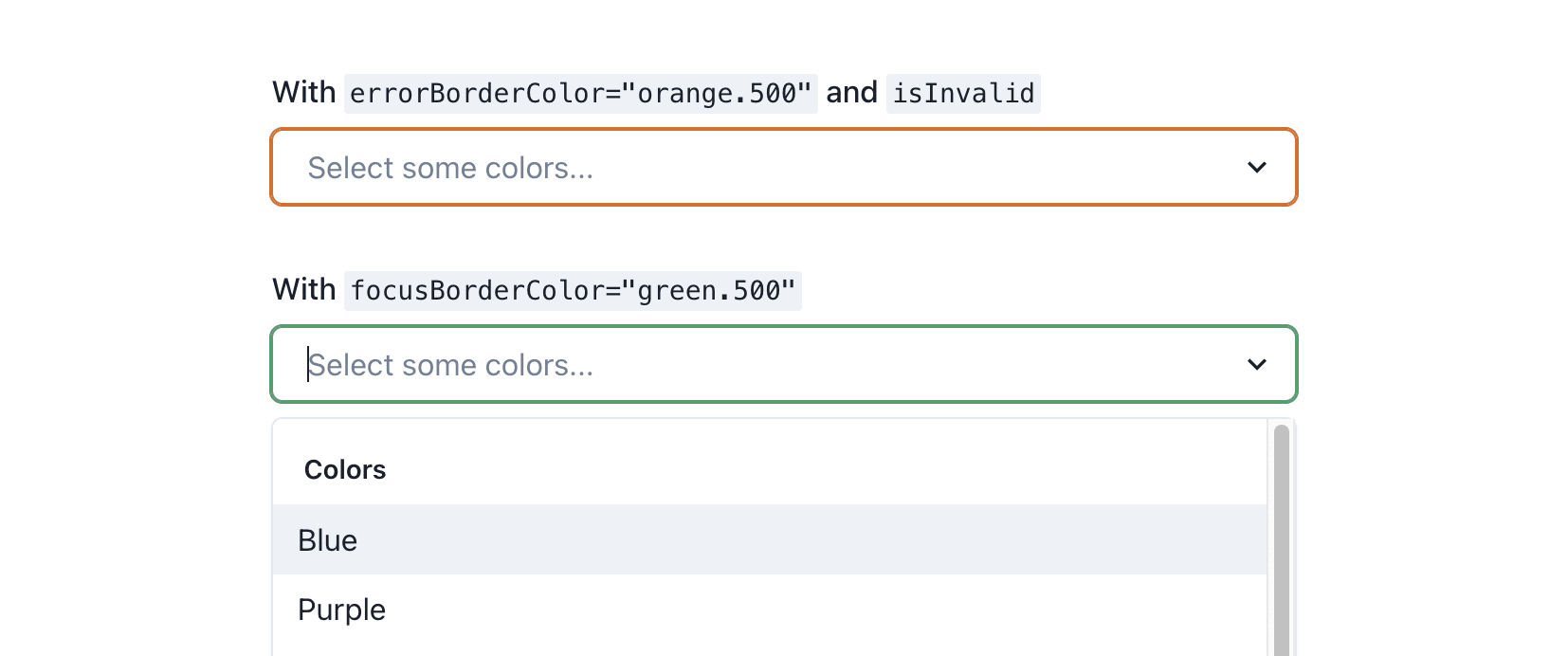This screenshot has width=1568, height=656.
Task: Click the text cursor in green select
Action: tap(308, 364)
